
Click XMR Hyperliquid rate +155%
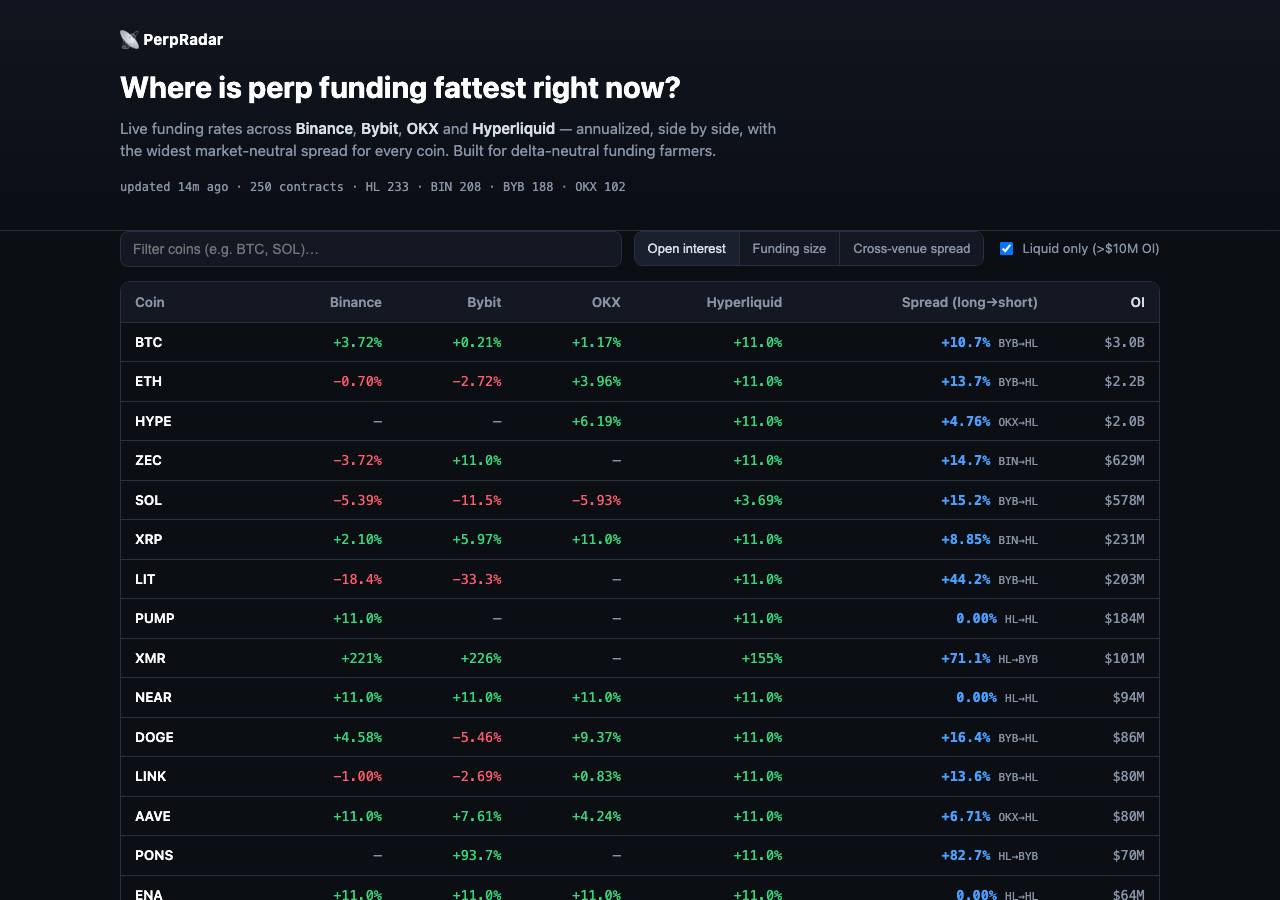tap(762, 658)
